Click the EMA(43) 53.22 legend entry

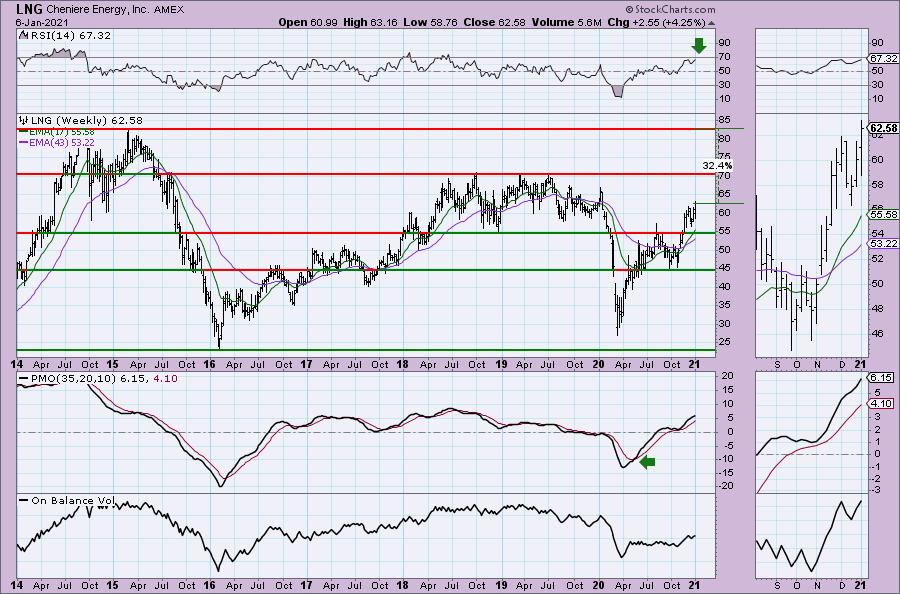click(x=62, y=142)
